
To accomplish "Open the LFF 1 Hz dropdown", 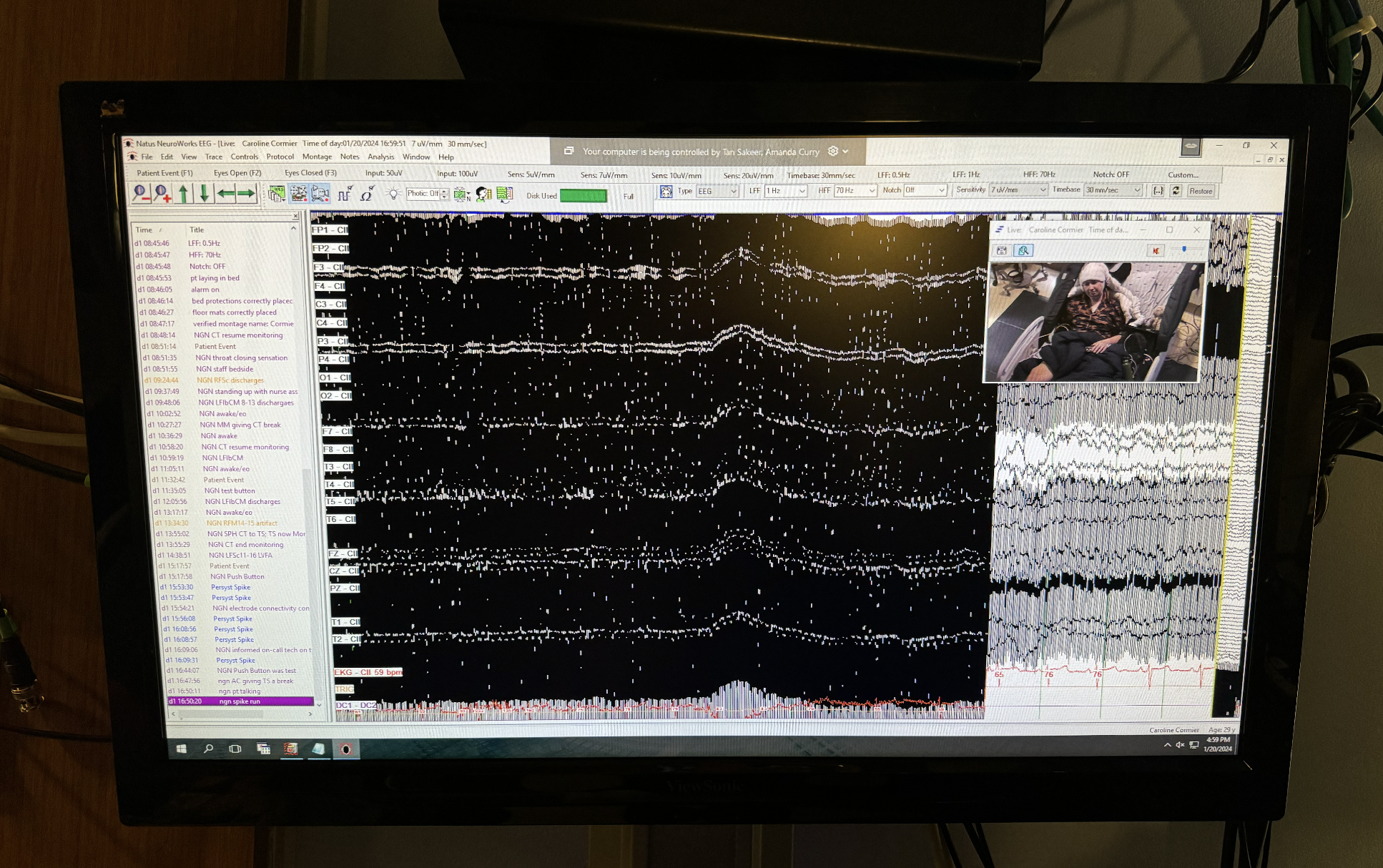I will pyautogui.click(x=802, y=191).
